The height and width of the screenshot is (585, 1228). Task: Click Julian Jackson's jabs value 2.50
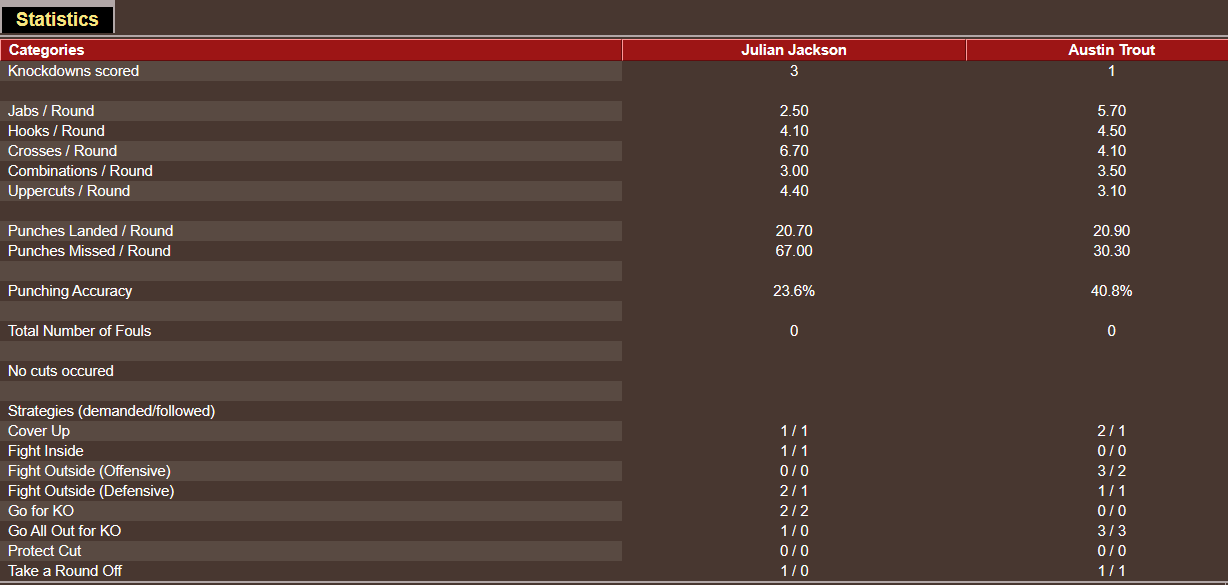794,111
